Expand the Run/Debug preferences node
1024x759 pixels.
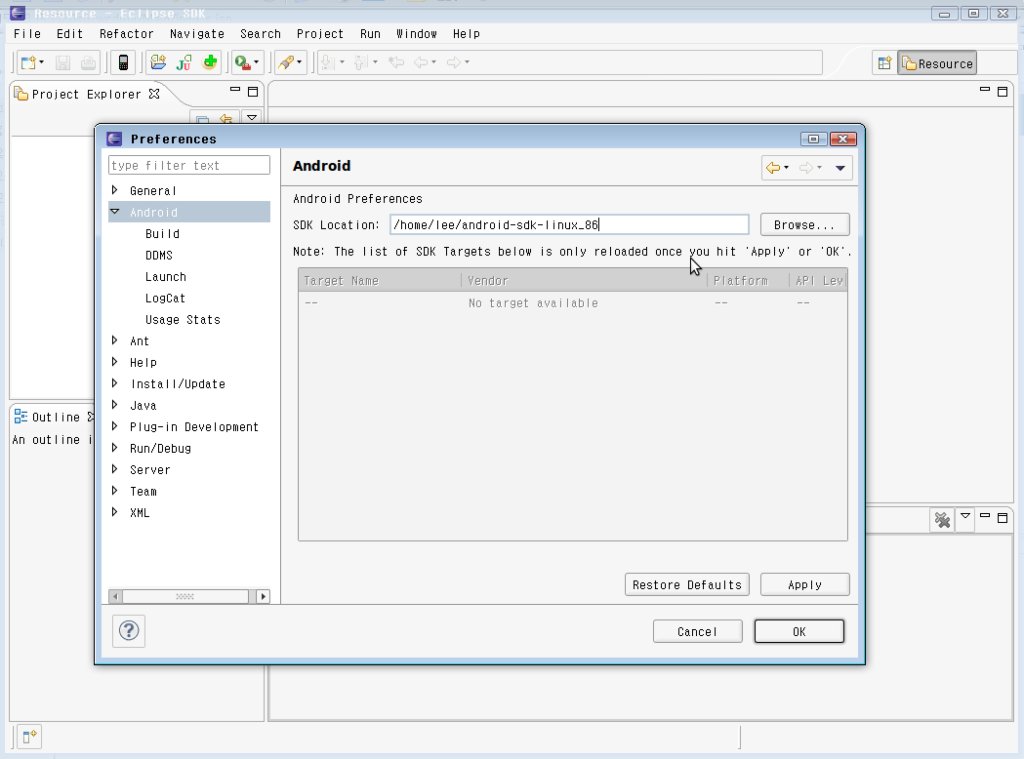point(115,448)
